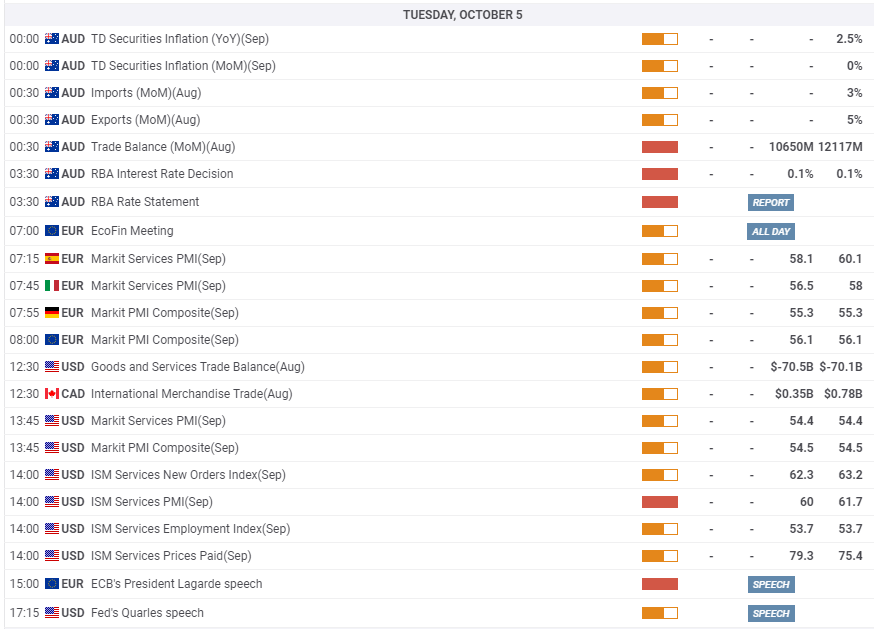
Task: Click the red impact bar for Trade Balance (MoM)(Aug)
Action: (660, 147)
